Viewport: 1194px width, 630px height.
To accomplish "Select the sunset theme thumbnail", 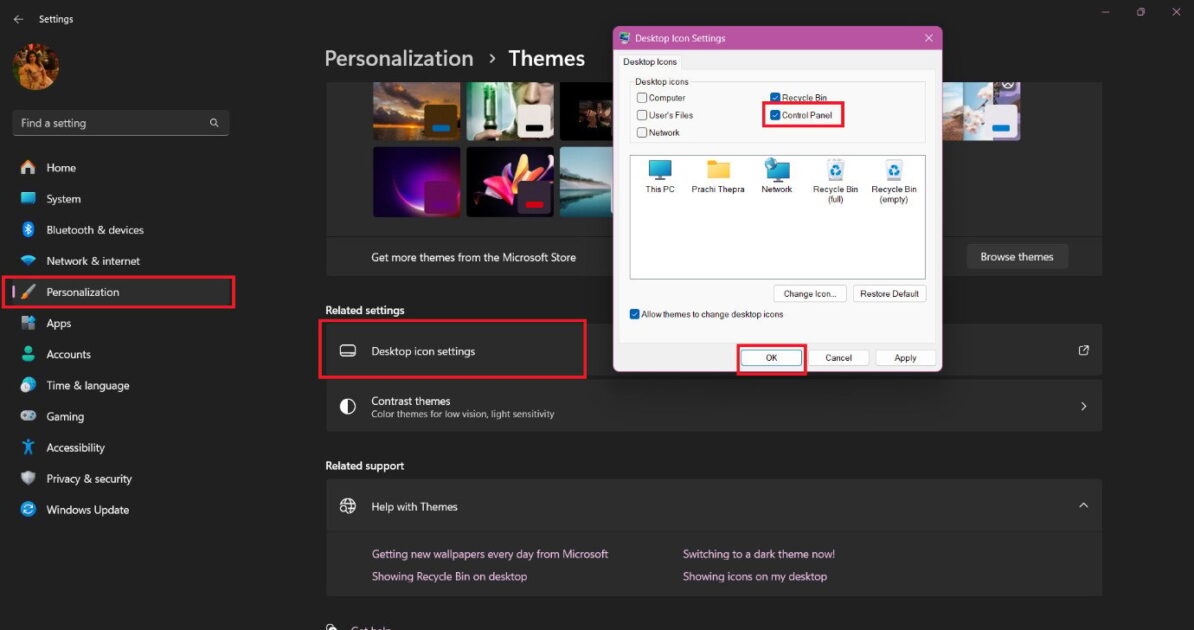I will 417,111.
